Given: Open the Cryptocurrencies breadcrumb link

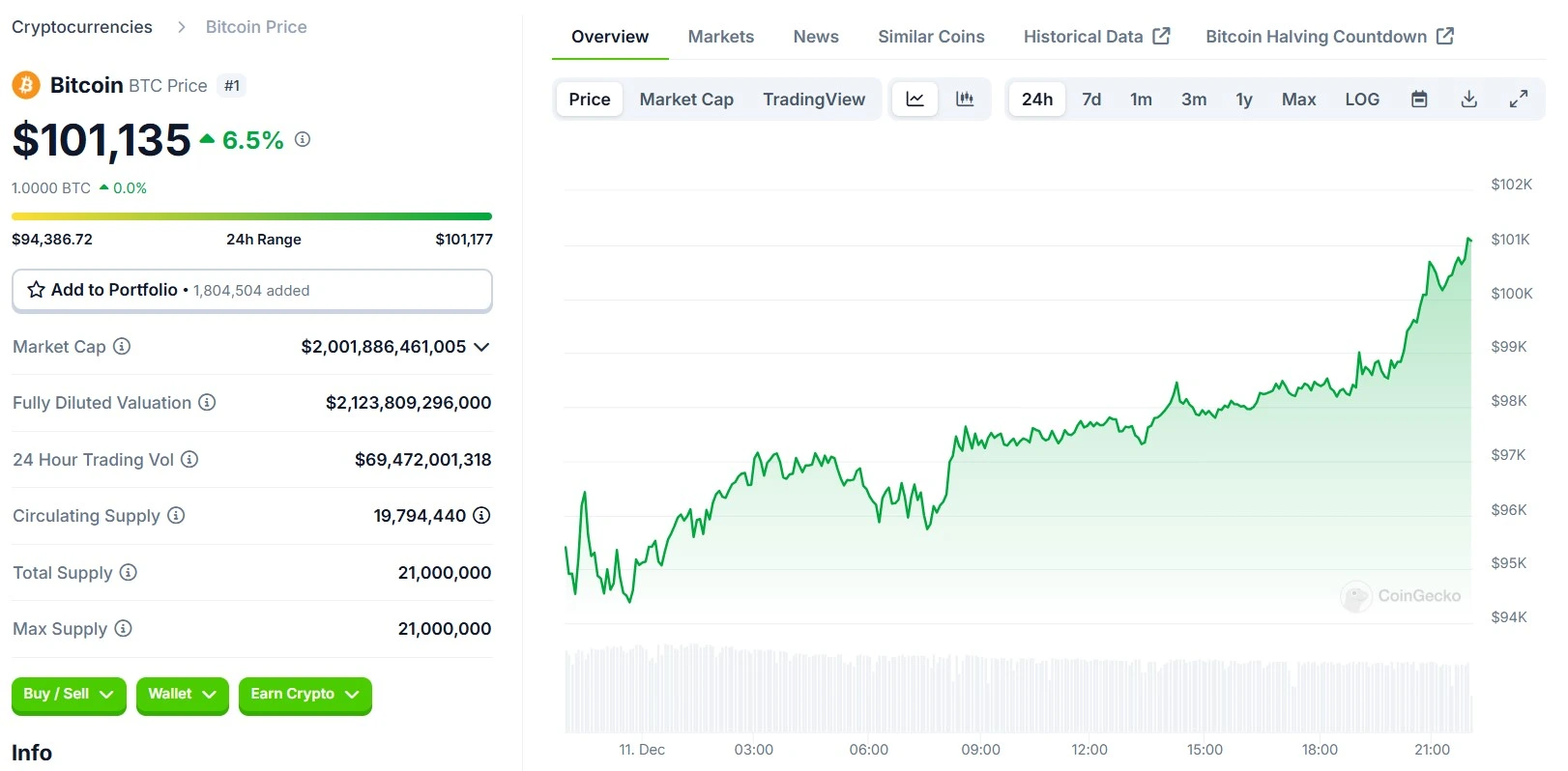Looking at the screenshot, I should point(82,27).
